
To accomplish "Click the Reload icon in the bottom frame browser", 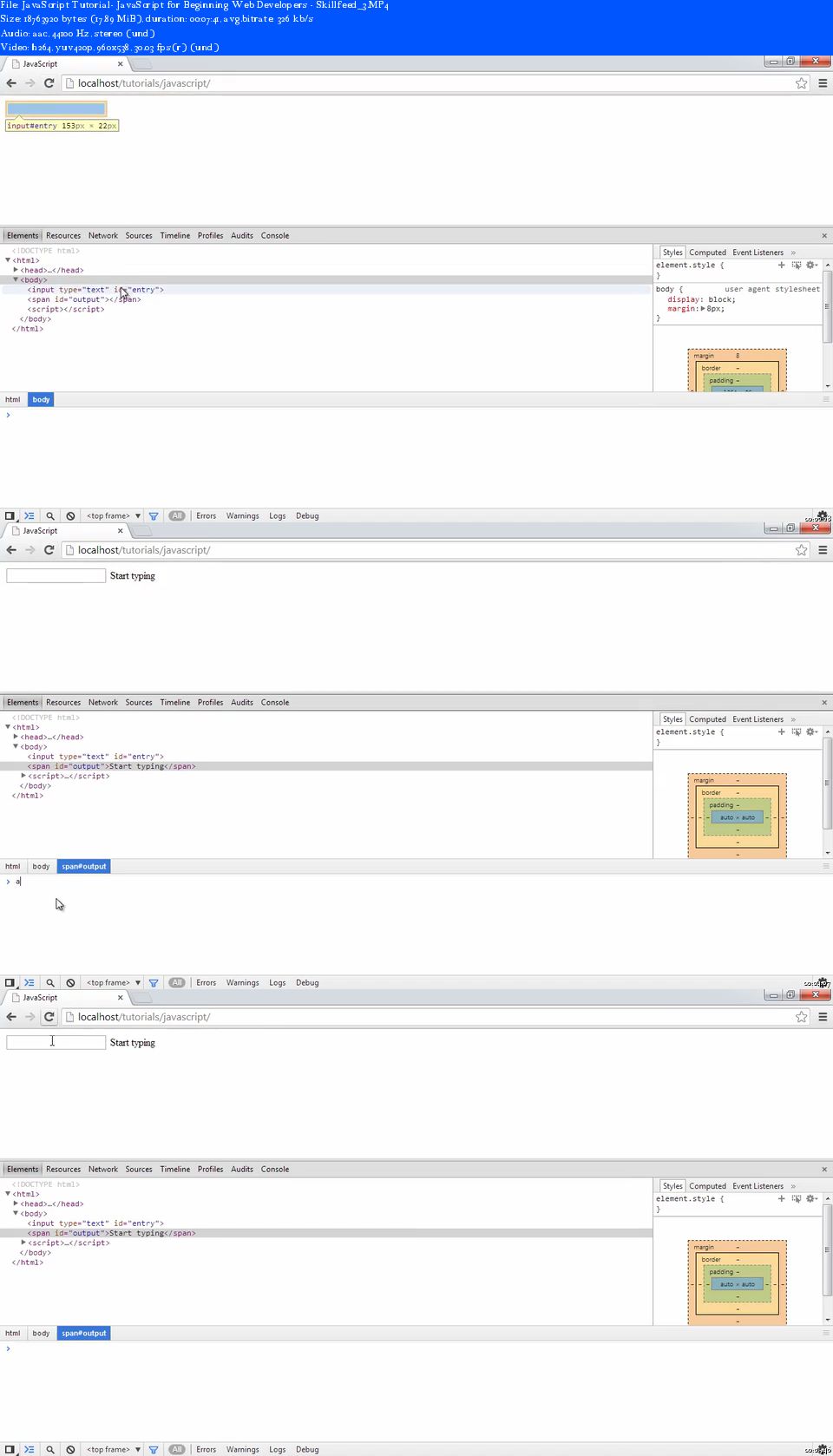I will (49, 1017).
